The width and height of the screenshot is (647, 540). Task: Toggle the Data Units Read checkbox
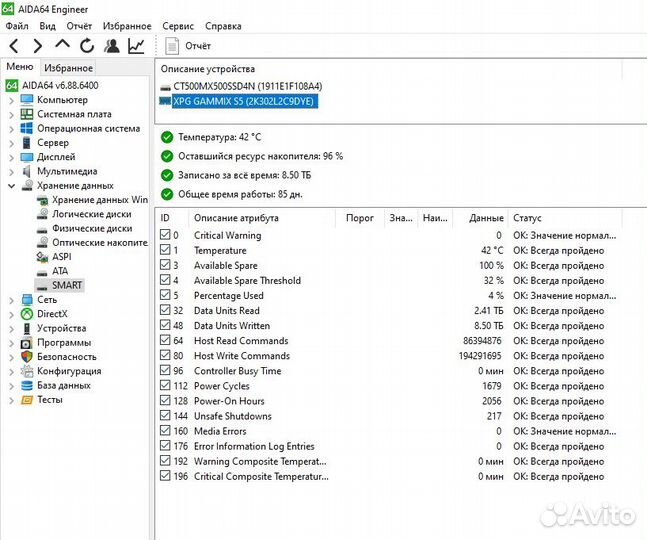[x=165, y=310]
